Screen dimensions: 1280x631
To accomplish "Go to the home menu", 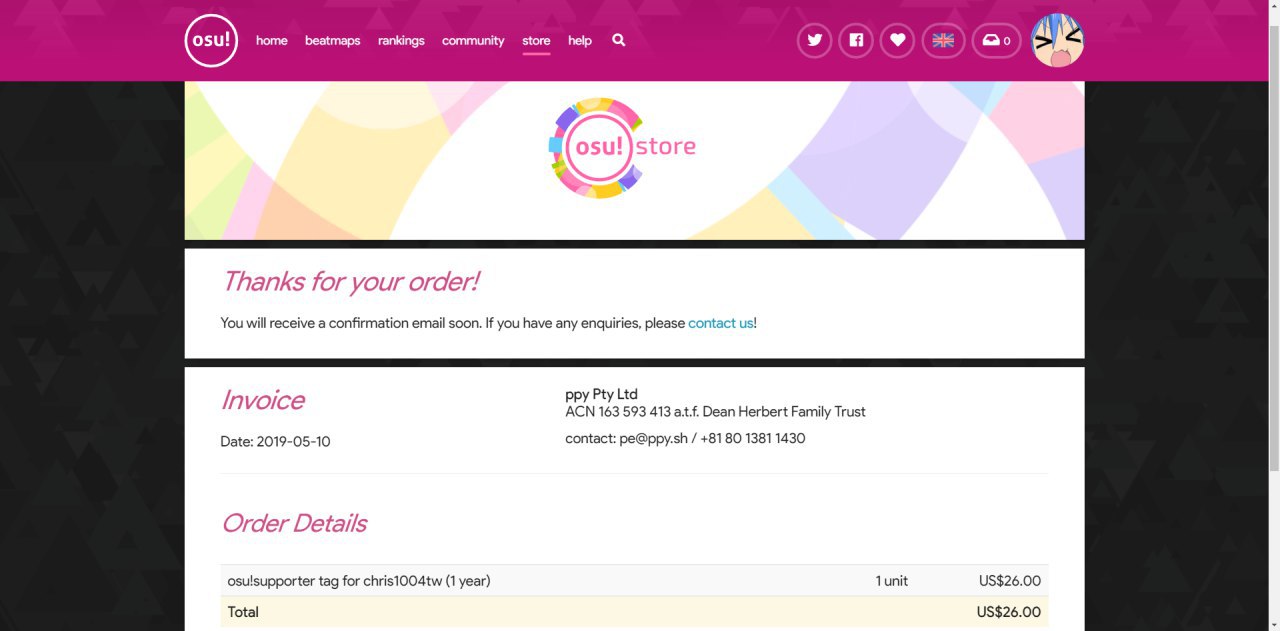I will [x=272, y=41].
